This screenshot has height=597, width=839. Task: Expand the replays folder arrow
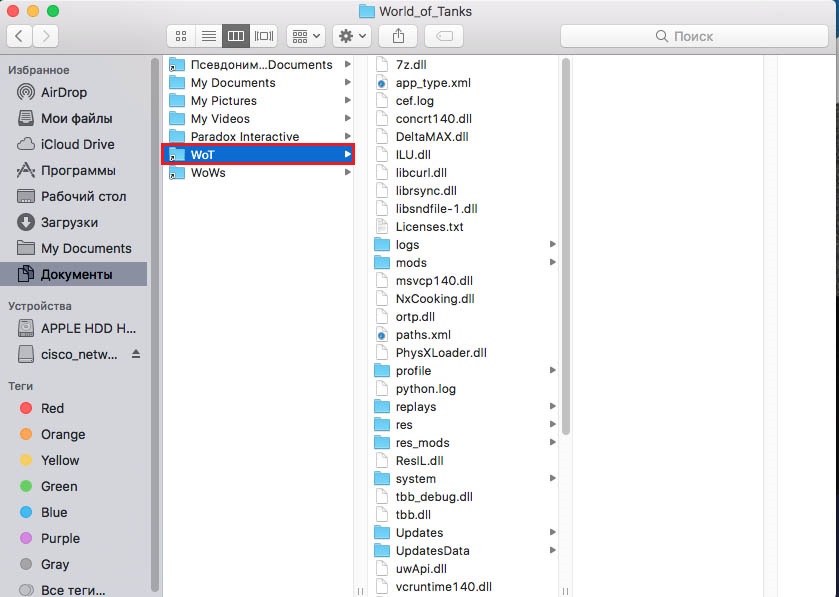[x=552, y=406]
